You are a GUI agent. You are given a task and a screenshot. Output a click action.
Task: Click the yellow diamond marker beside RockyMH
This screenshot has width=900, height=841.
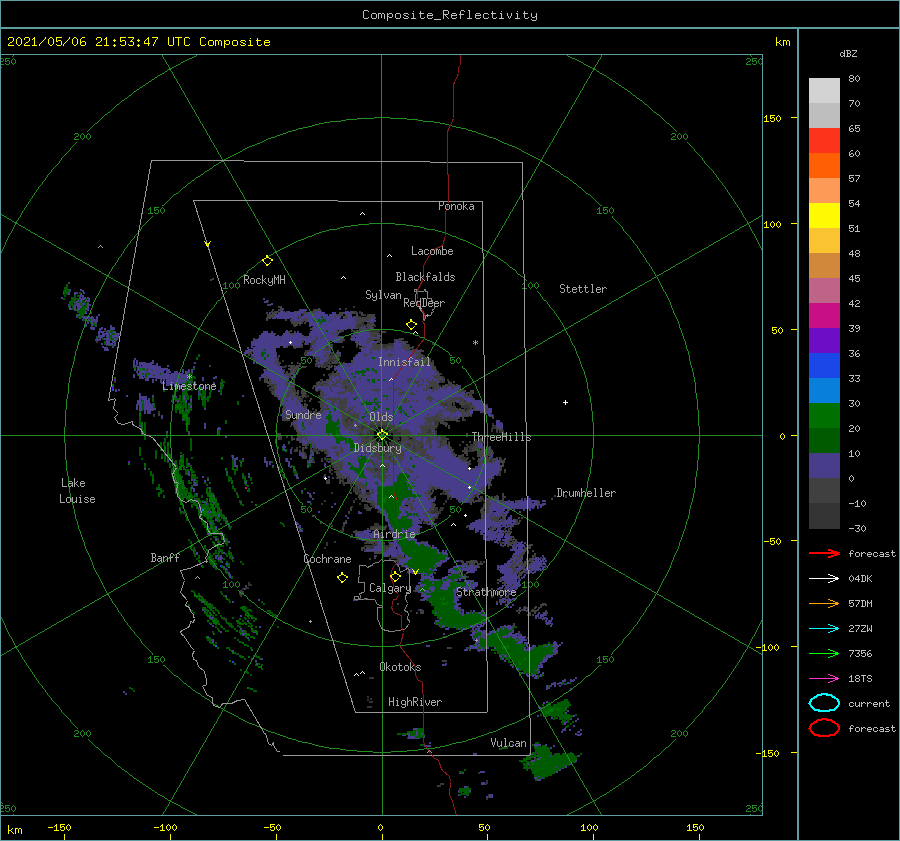267,261
